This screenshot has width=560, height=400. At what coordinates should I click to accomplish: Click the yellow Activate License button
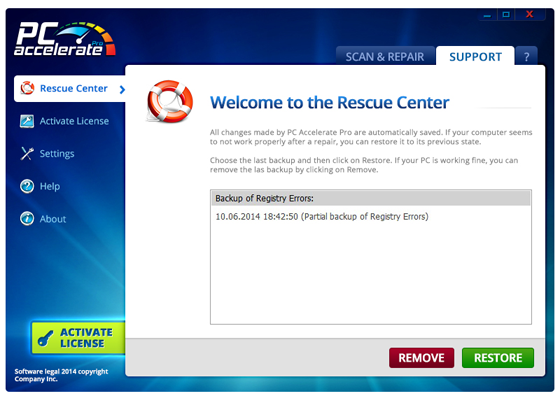click(x=79, y=338)
